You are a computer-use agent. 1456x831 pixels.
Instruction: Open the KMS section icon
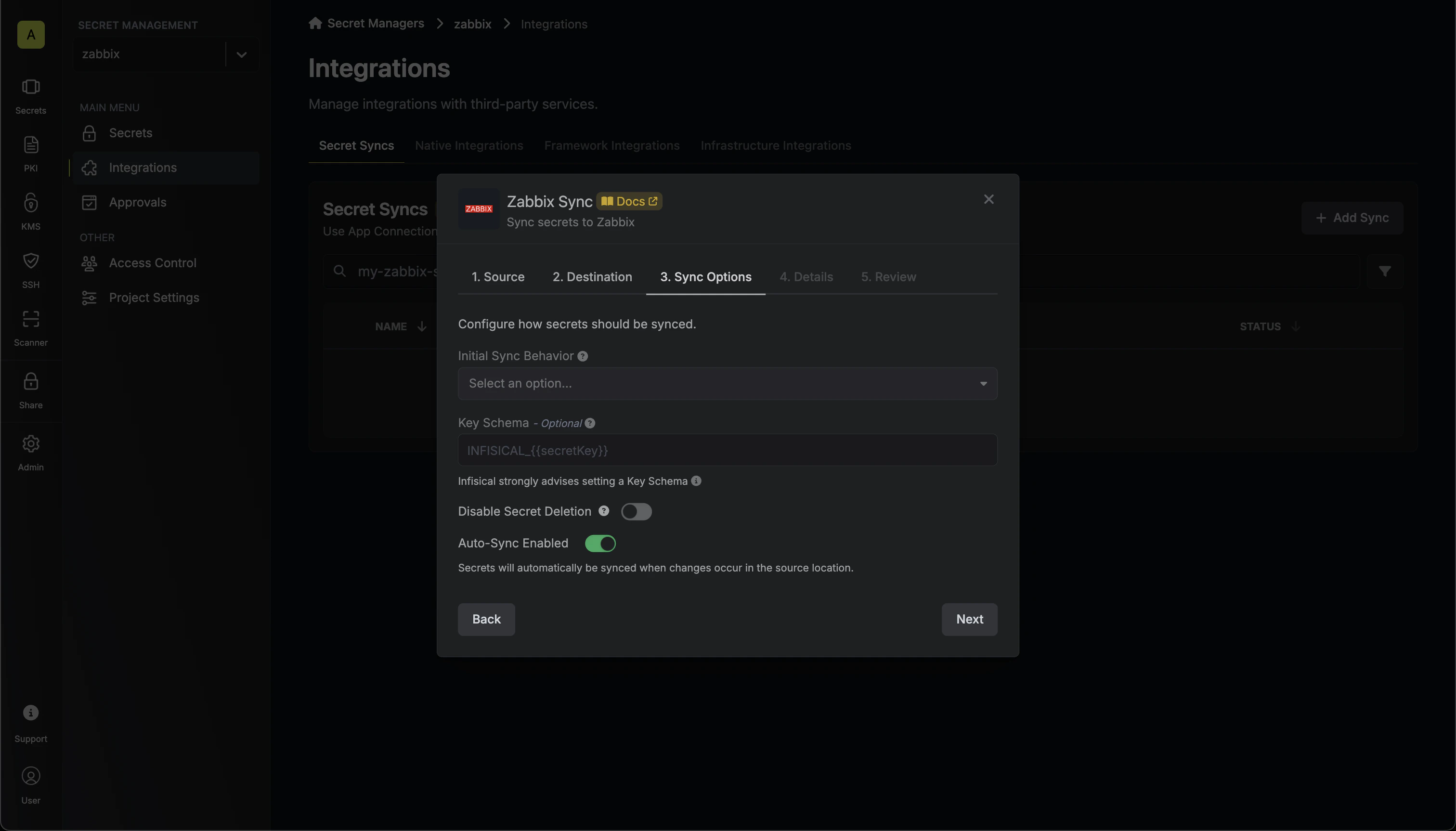coord(31,212)
